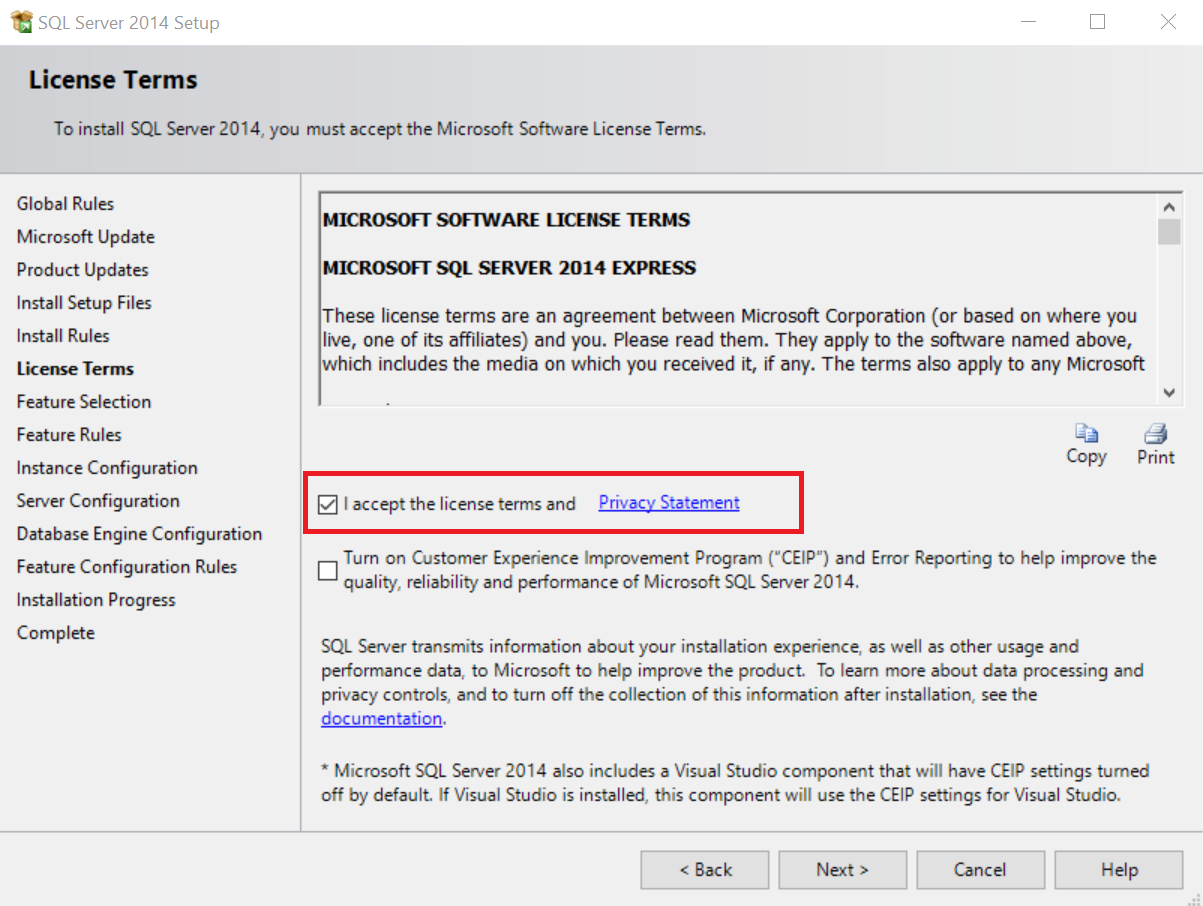Click Next to continue setup
This screenshot has width=1203, height=906.
[x=843, y=870]
